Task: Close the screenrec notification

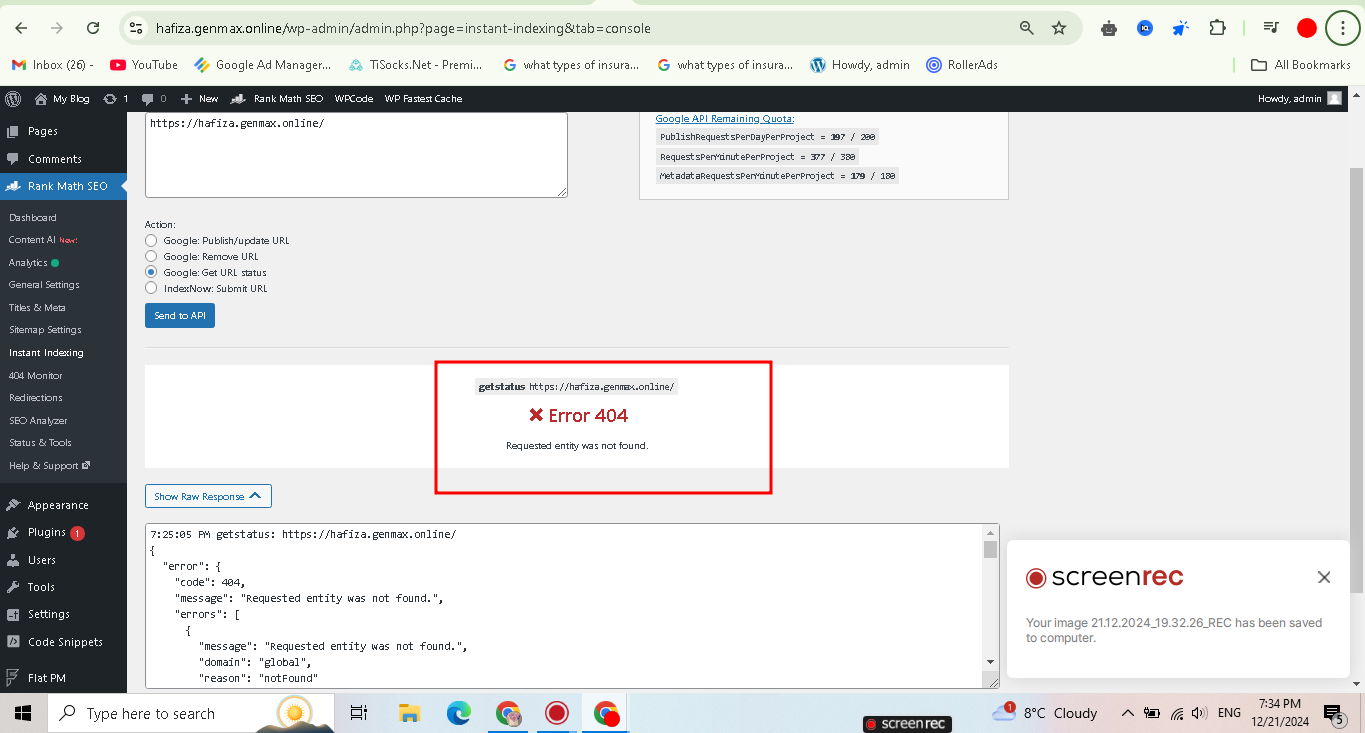Action: [1324, 577]
